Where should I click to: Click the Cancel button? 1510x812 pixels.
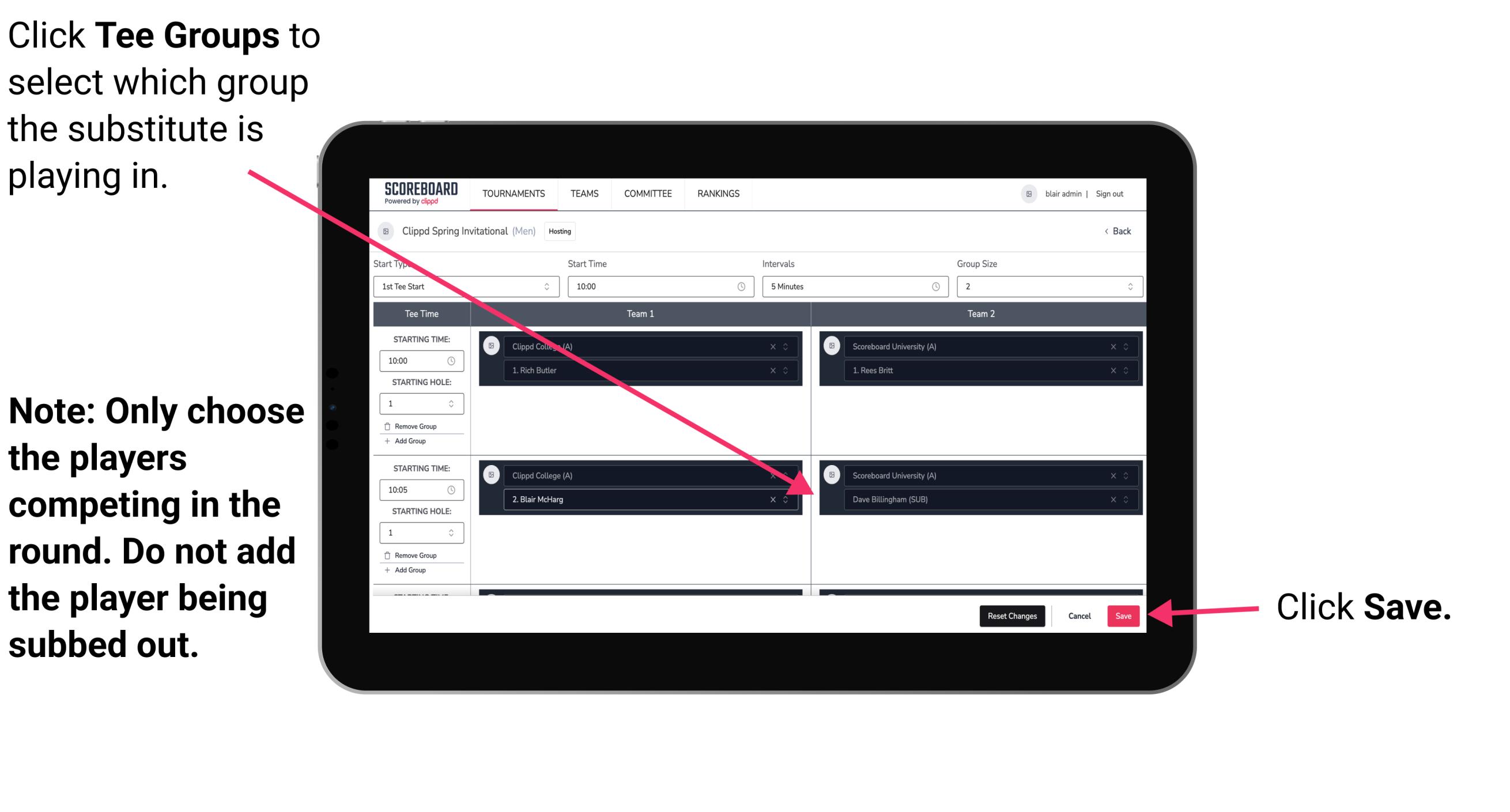(1079, 616)
